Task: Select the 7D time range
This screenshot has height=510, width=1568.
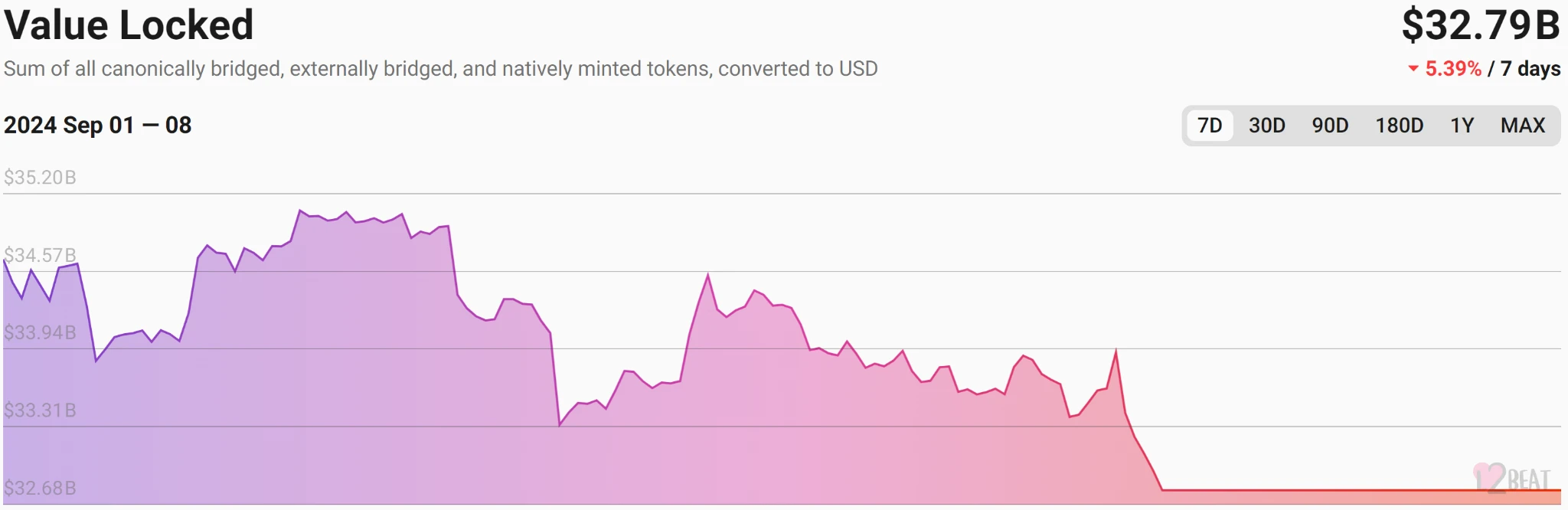Action: 1210,126
